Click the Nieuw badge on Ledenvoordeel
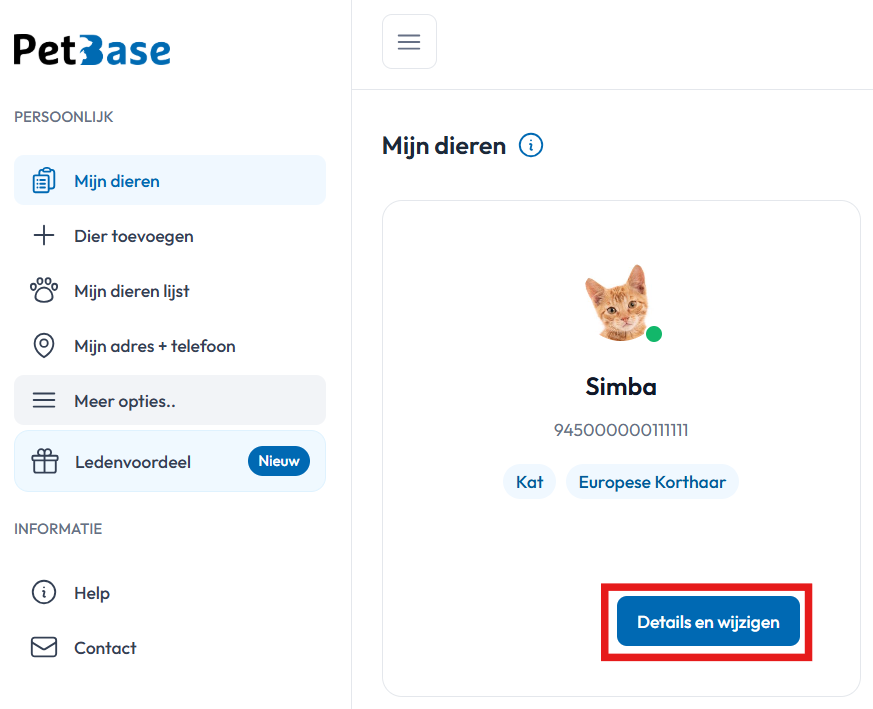 [279, 461]
